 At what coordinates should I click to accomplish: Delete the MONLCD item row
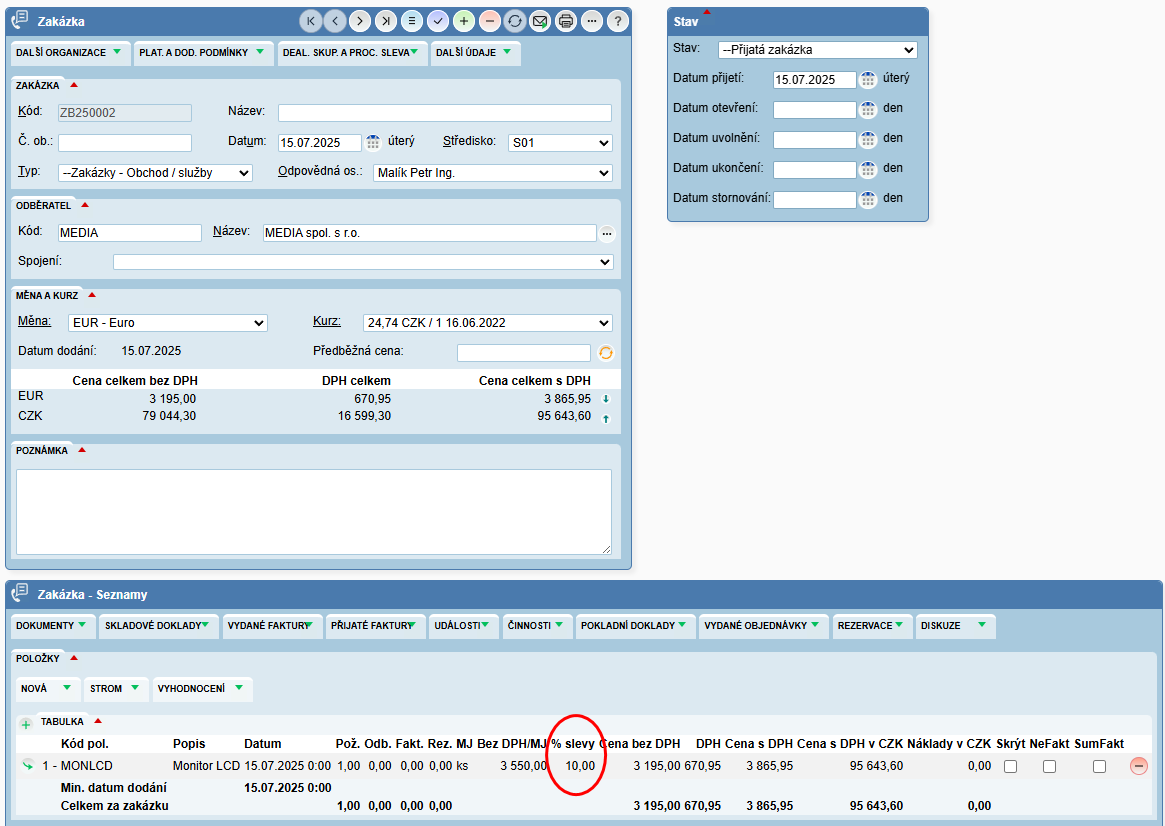[1138, 766]
